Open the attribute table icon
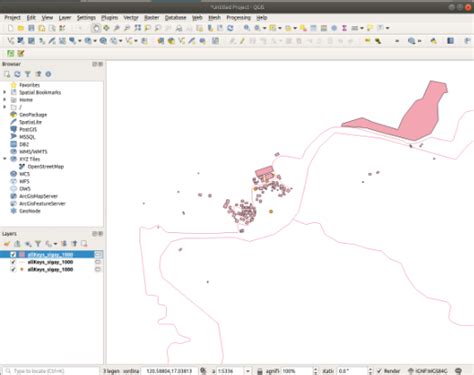Image resolution: width=474 pixels, height=375 pixels. point(313,28)
